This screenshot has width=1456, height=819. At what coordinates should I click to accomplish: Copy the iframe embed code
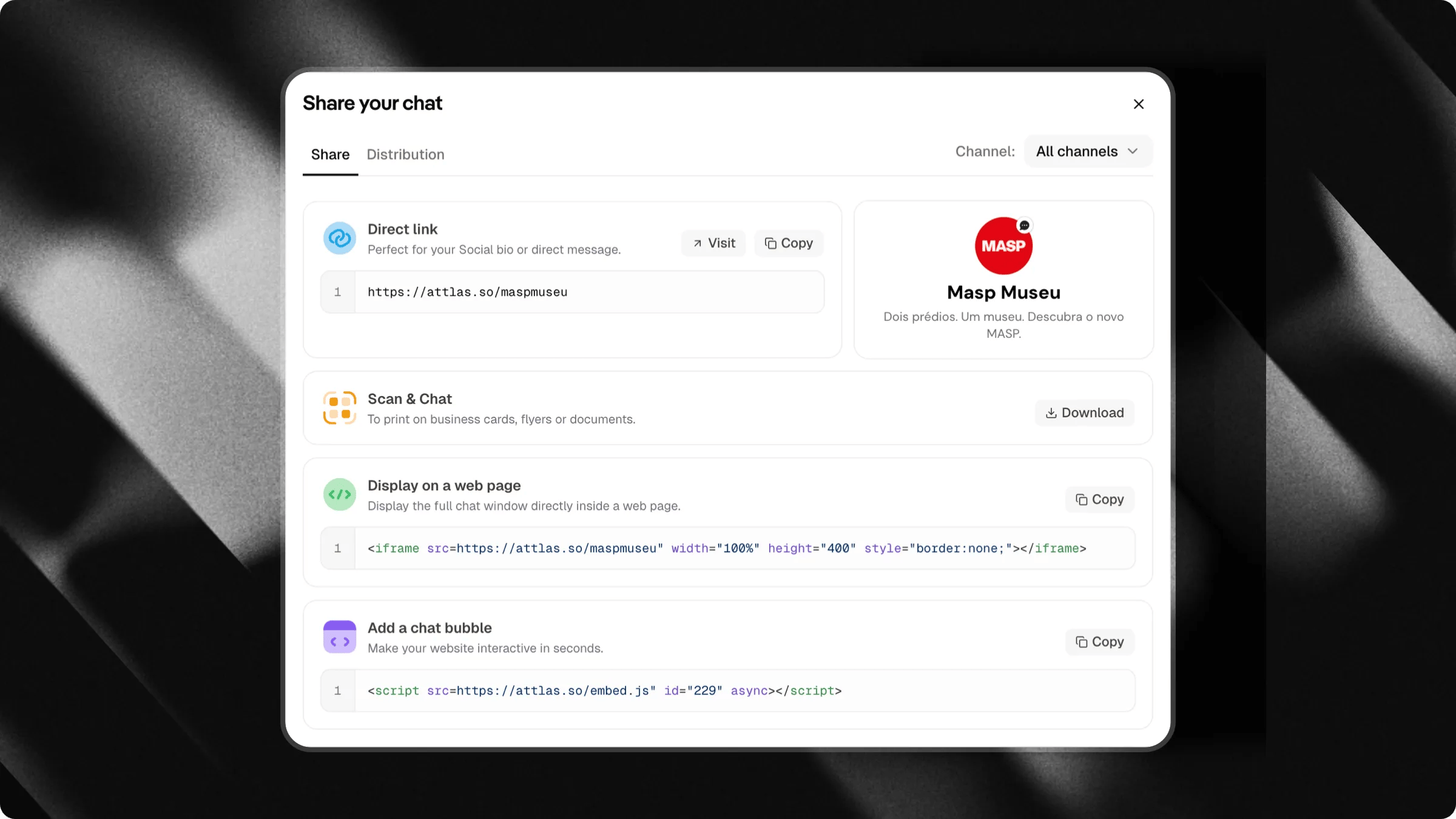pyautogui.click(x=1100, y=500)
